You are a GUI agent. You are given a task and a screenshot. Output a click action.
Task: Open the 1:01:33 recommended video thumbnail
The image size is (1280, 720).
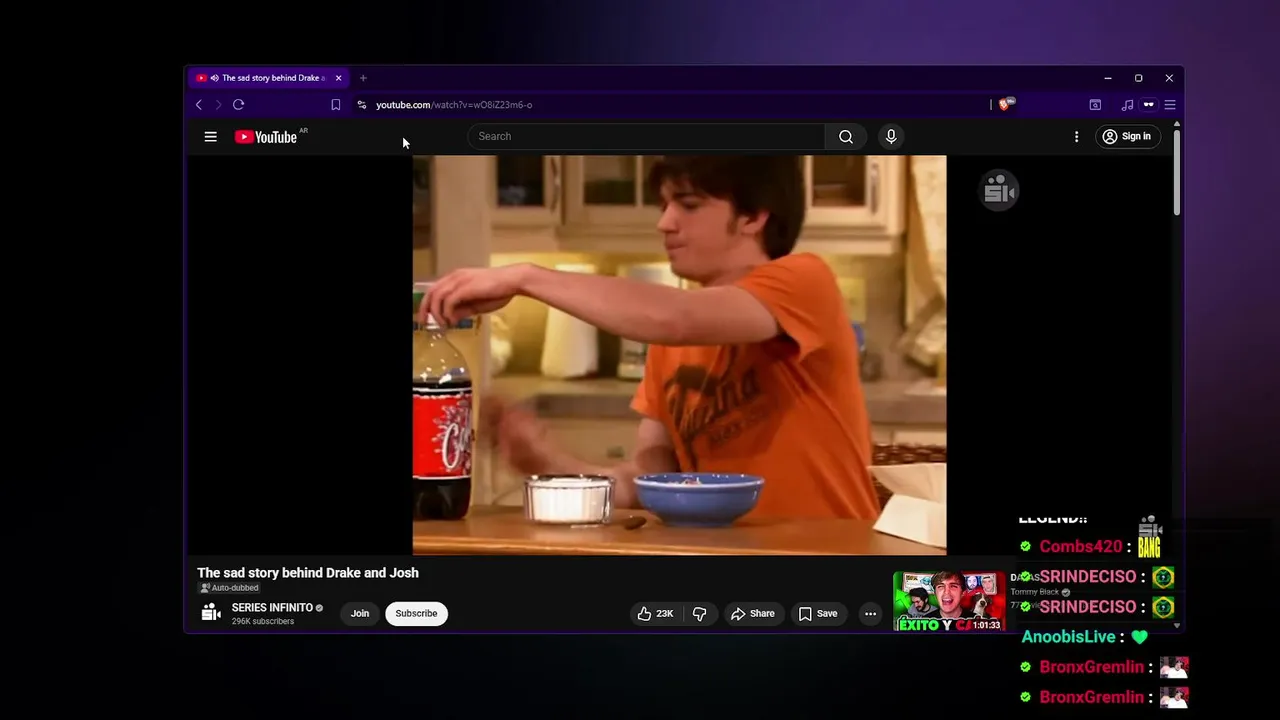coord(949,601)
